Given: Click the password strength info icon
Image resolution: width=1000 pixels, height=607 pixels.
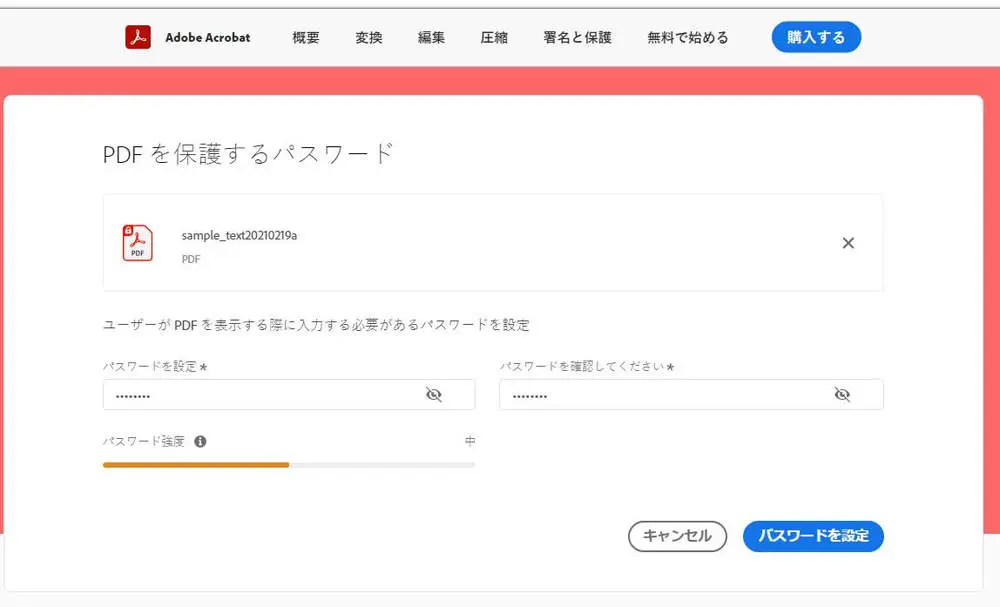Looking at the screenshot, I should [x=198, y=441].
